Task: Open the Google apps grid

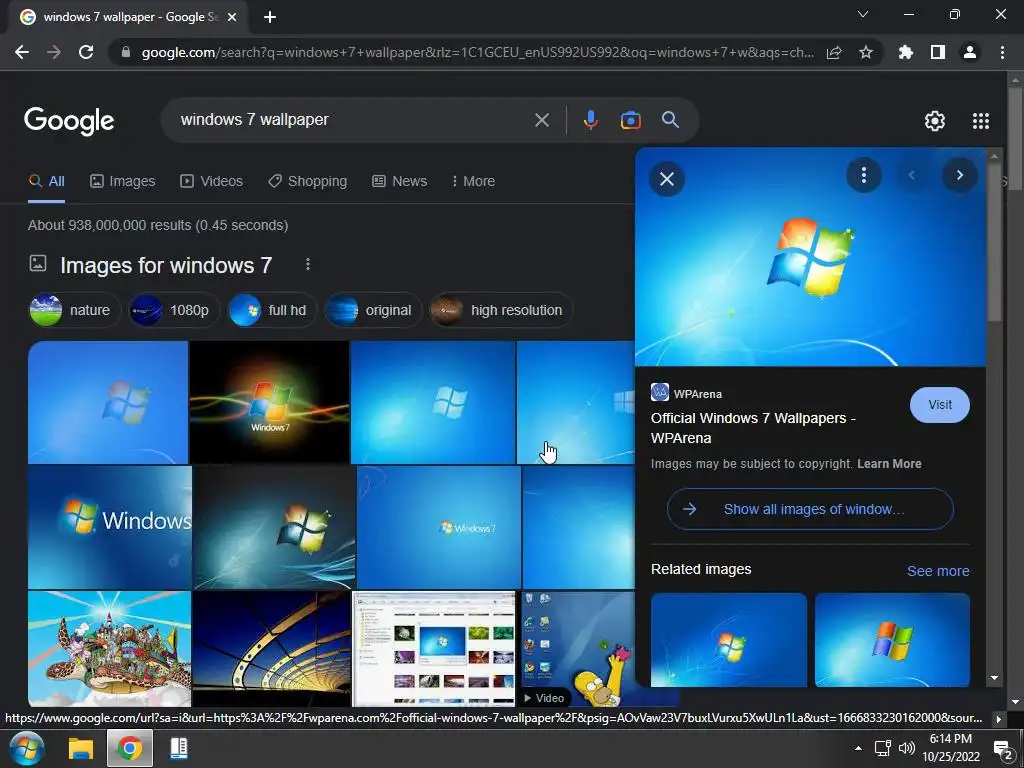Action: 980,121
